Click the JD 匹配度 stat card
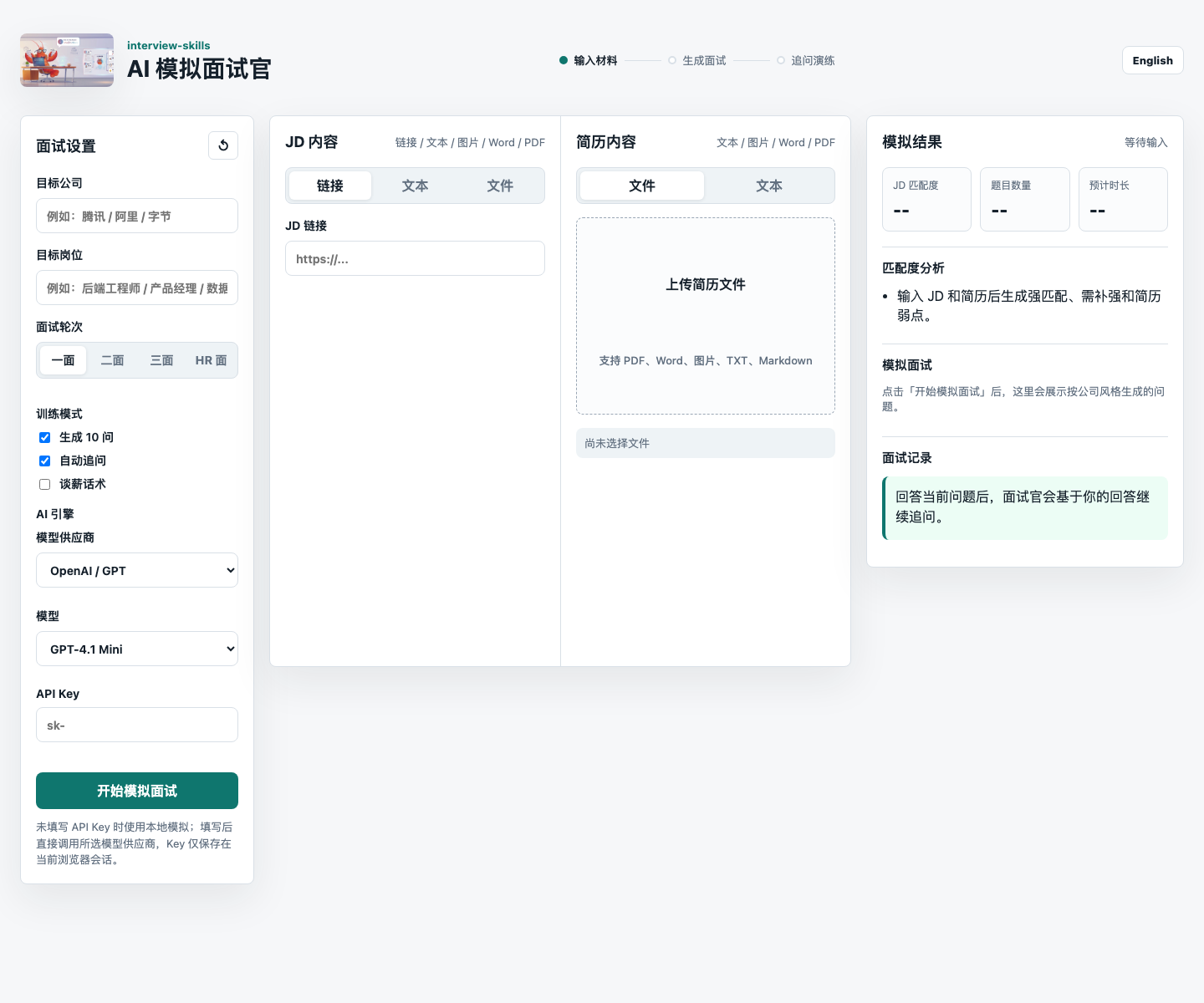This screenshot has width=1204, height=1003. pyautogui.click(x=926, y=199)
